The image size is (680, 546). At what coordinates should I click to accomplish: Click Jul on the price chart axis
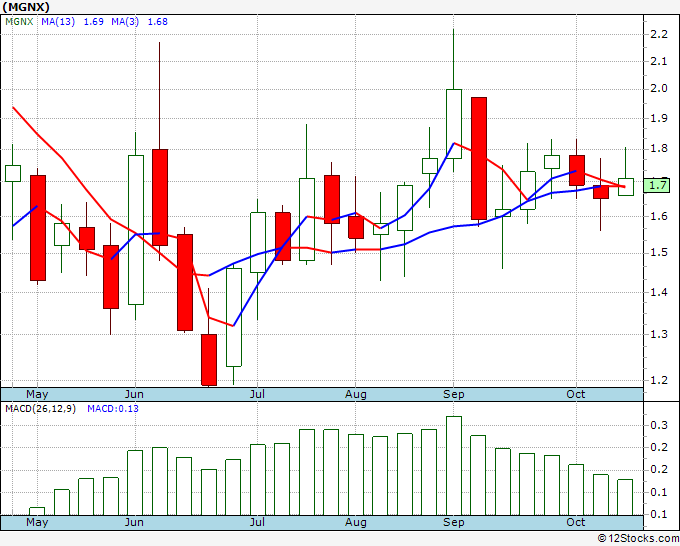click(258, 394)
